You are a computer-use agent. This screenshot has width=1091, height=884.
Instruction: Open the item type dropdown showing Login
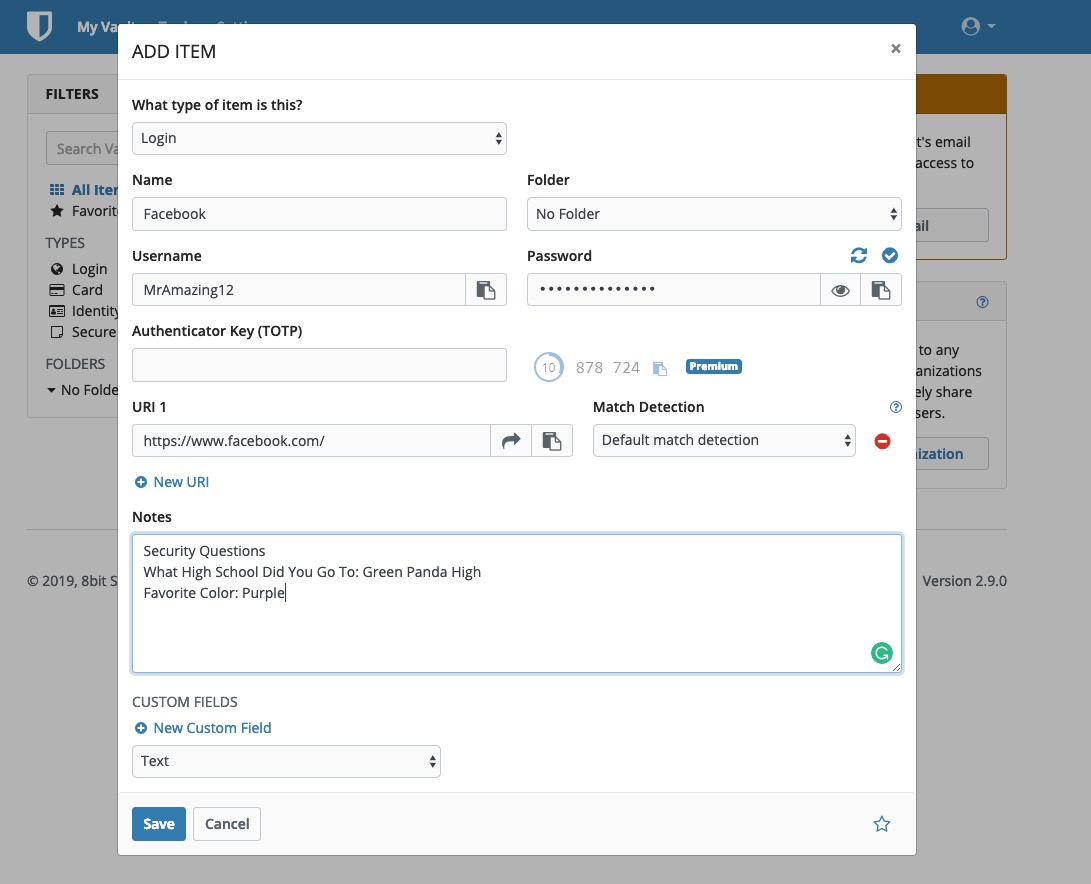319,139
